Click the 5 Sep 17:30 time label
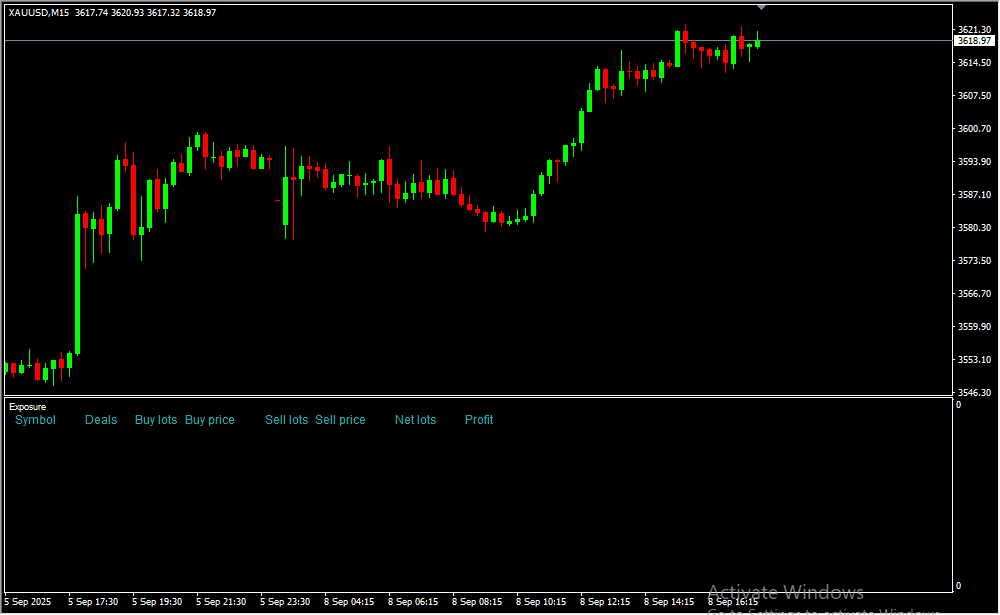Image resolution: width=1000 pixels, height=615 pixels. coord(93,602)
